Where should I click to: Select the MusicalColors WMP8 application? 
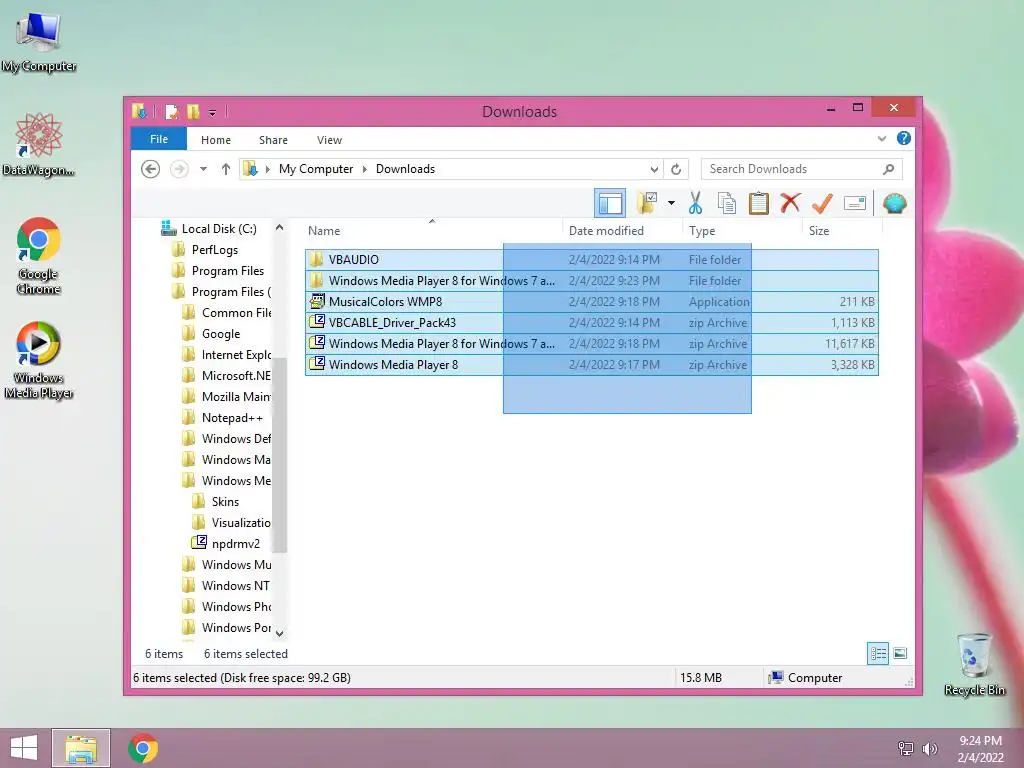coord(592,302)
